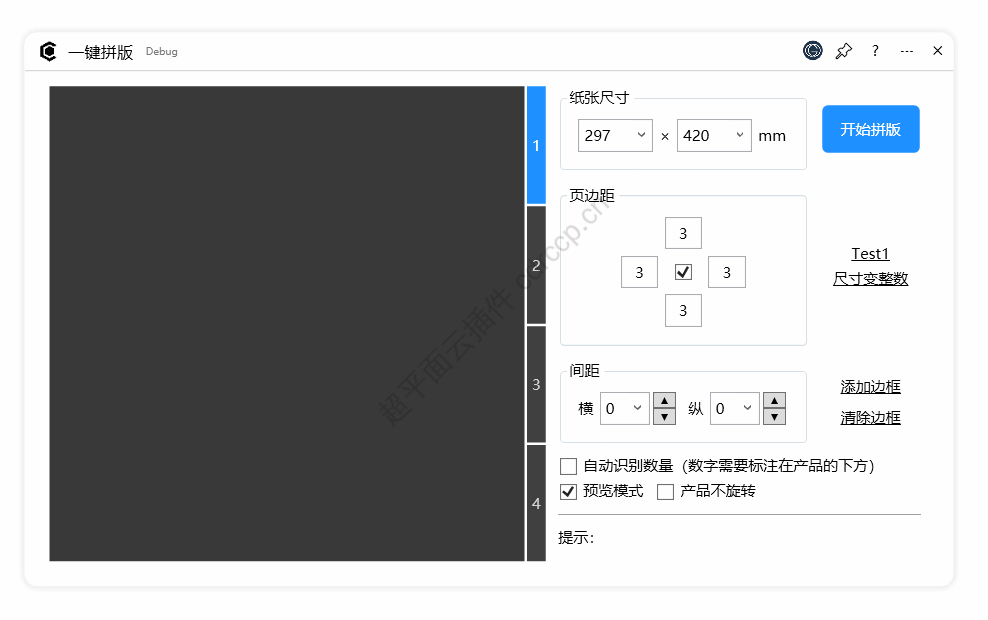Click the dark preview canvas area
Image resolution: width=988 pixels, height=620 pixels.
[287, 323]
